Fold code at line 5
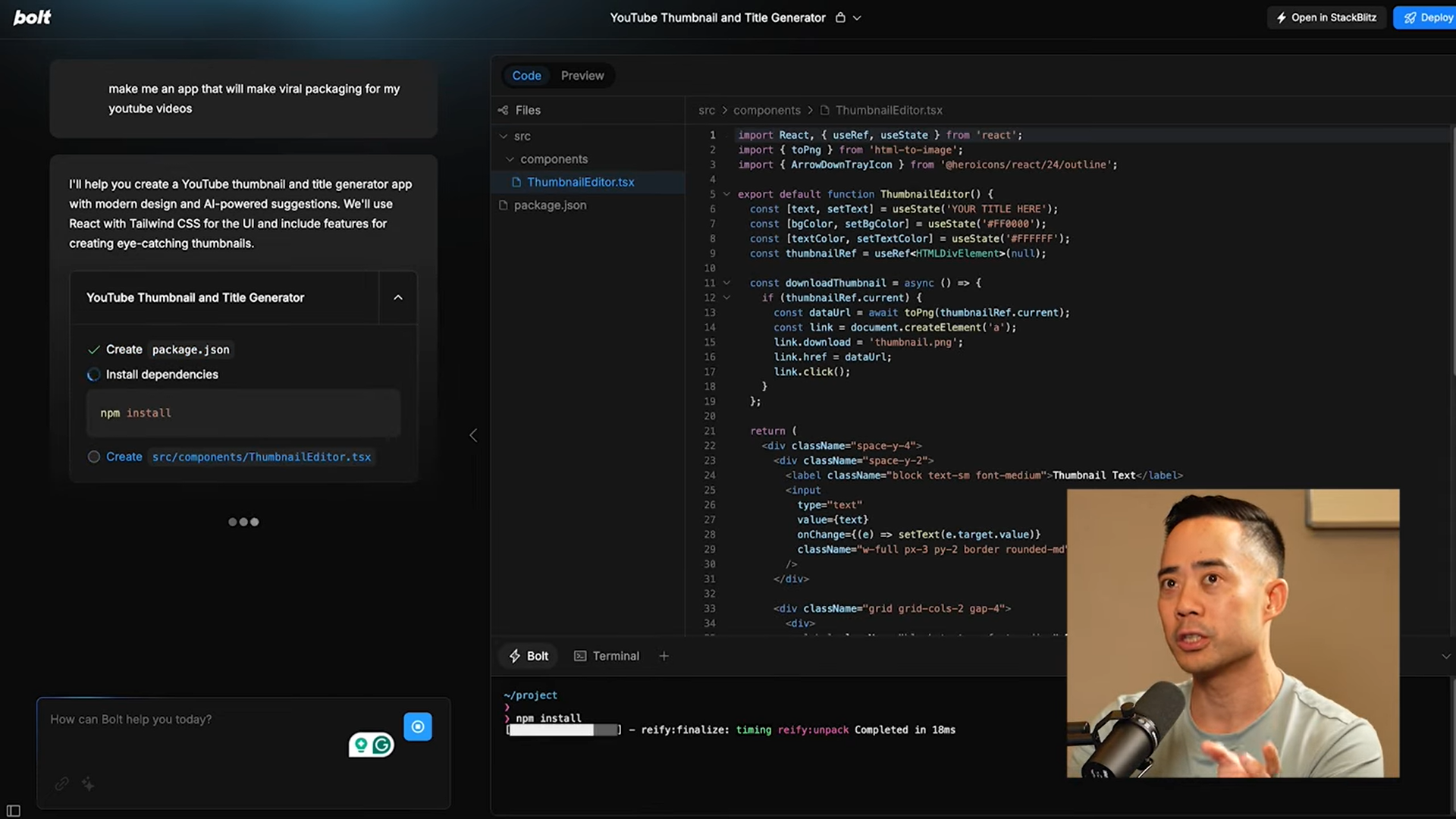1456x819 pixels. coord(726,194)
